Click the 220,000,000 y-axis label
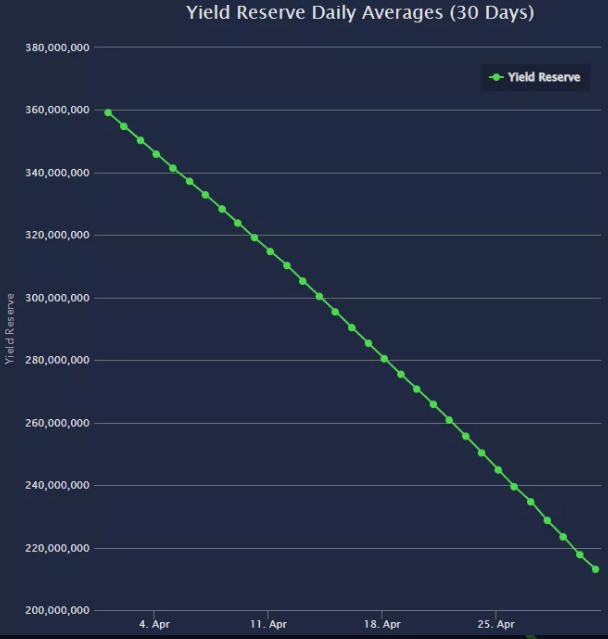This screenshot has width=608, height=639. click(x=56, y=548)
